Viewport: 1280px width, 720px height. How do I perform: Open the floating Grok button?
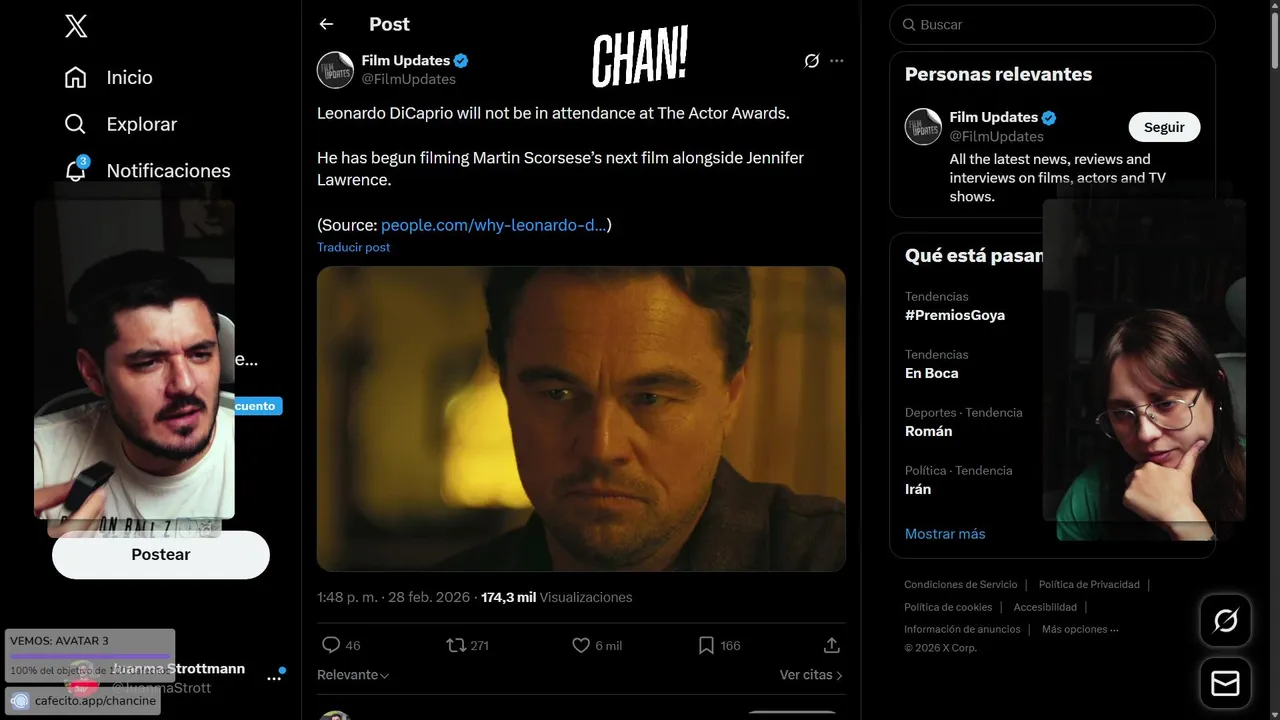pyautogui.click(x=1225, y=621)
